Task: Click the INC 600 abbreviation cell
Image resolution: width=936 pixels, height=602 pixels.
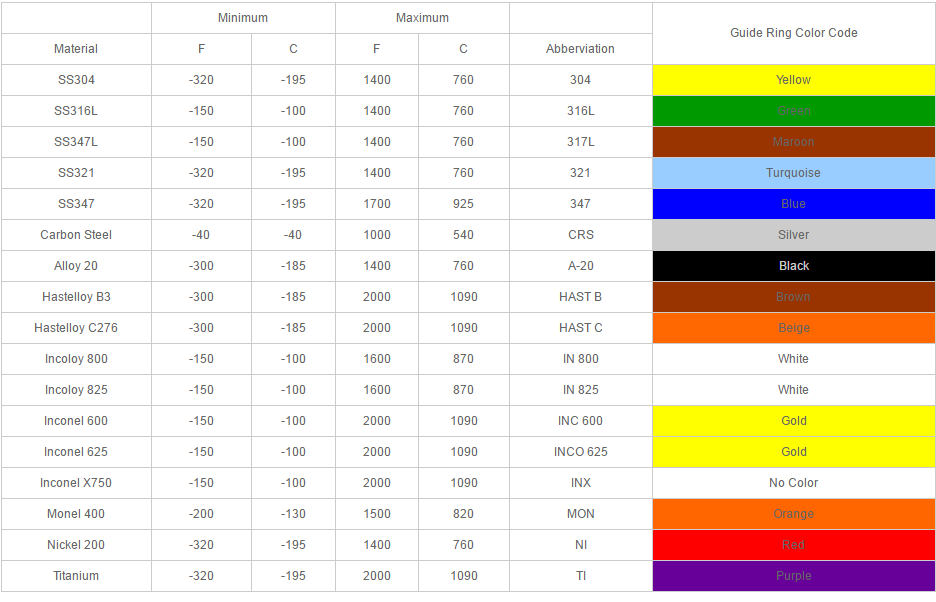Action: [580, 421]
